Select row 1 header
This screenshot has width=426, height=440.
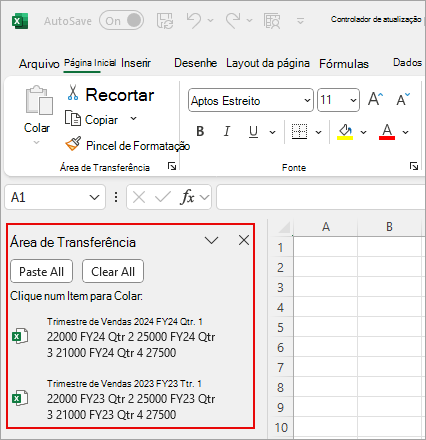281,247
